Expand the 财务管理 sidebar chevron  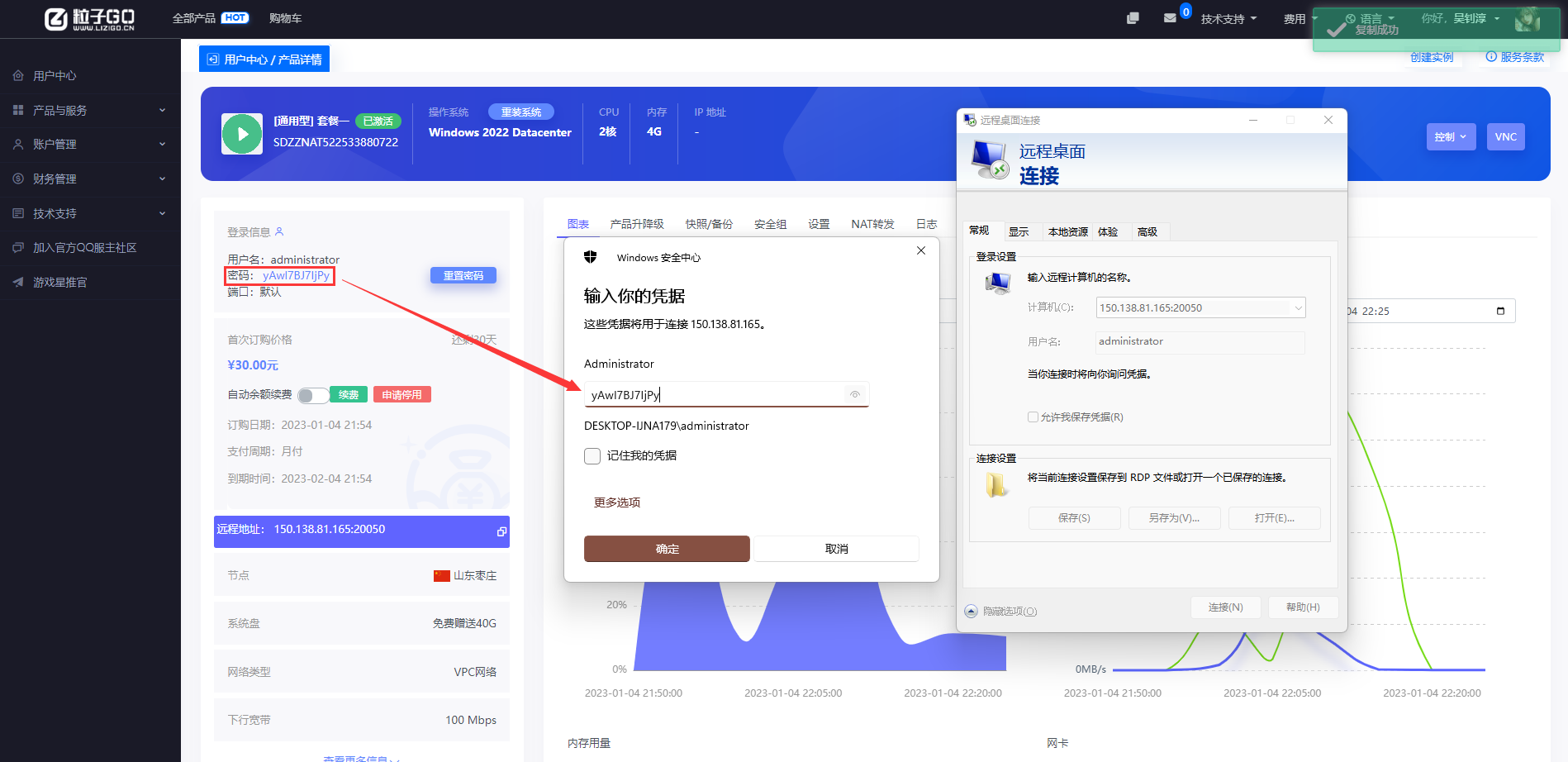[x=162, y=179]
